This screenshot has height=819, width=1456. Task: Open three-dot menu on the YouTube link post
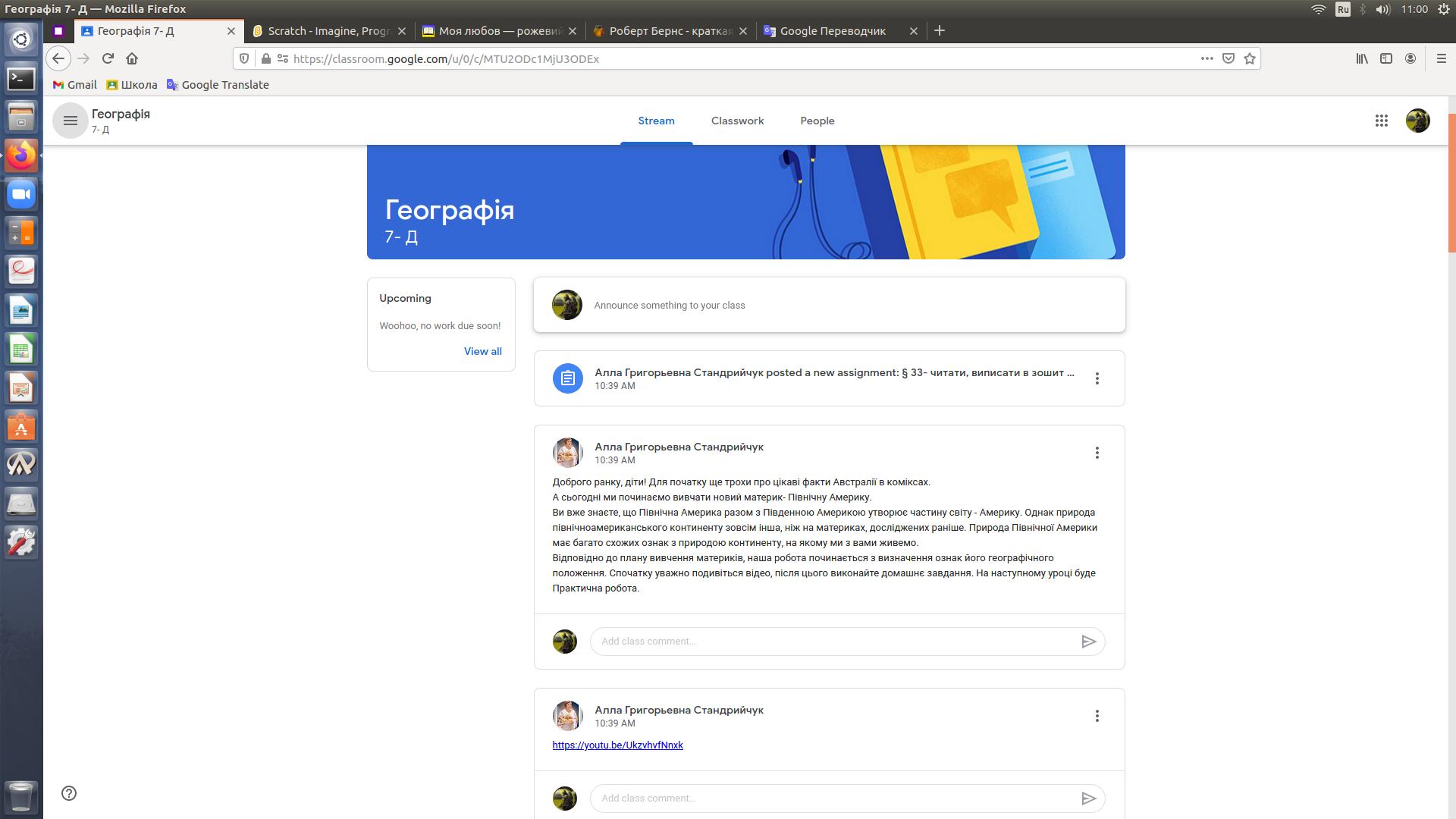[x=1097, y=716]
